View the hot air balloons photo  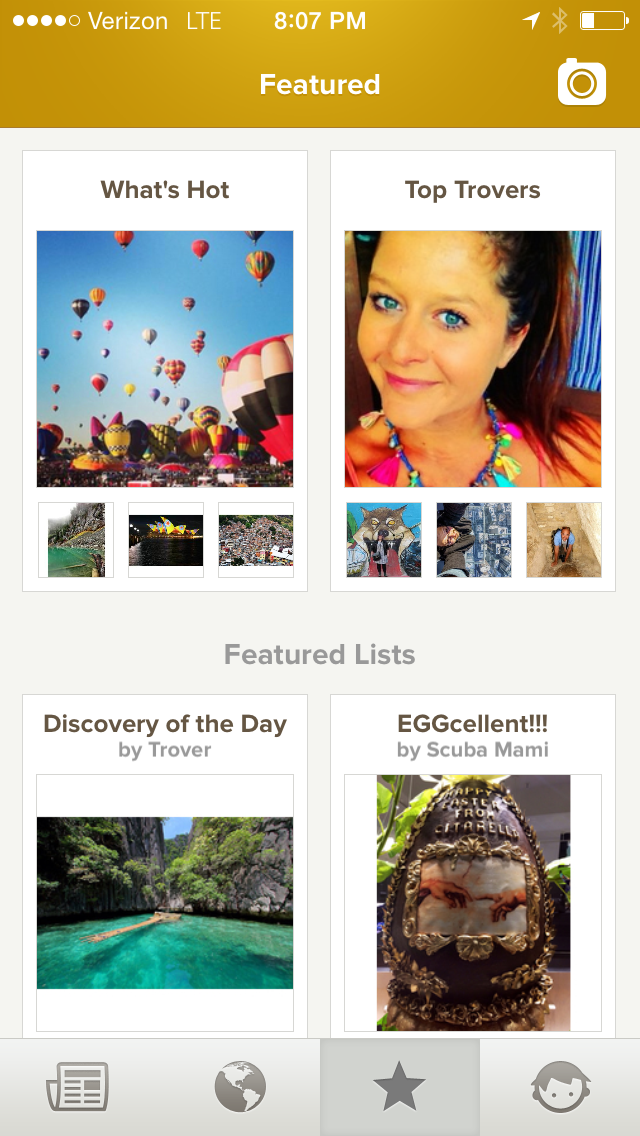pos(165,359)
